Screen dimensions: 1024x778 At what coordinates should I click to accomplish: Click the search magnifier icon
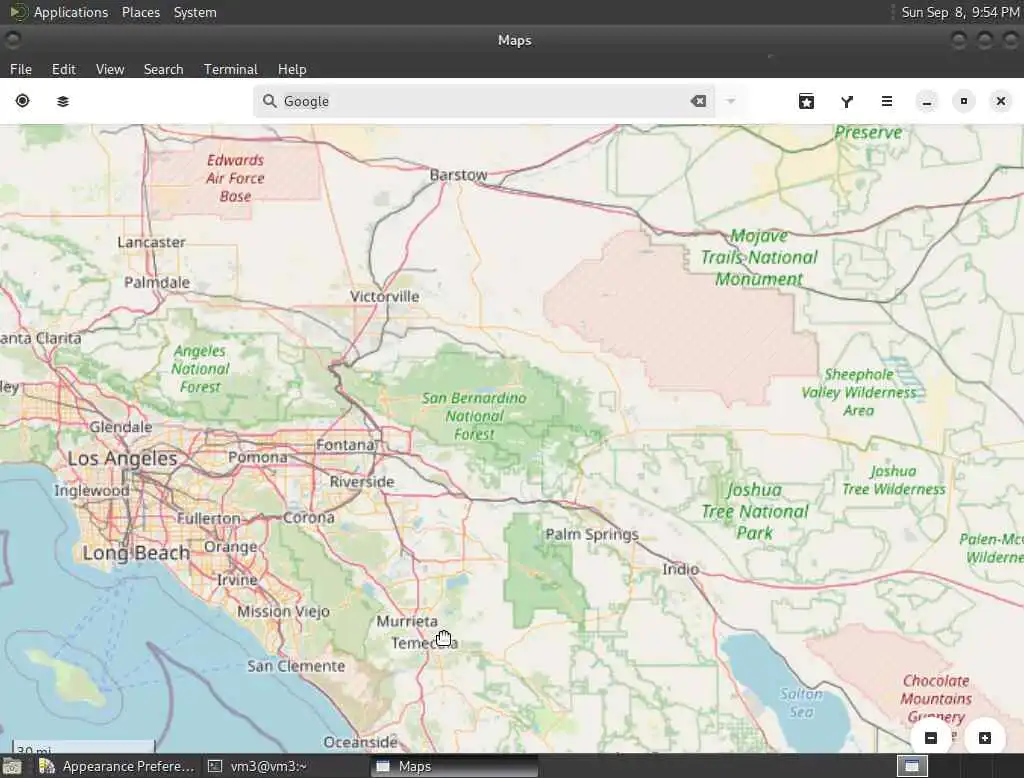click(x=269, y=101)
